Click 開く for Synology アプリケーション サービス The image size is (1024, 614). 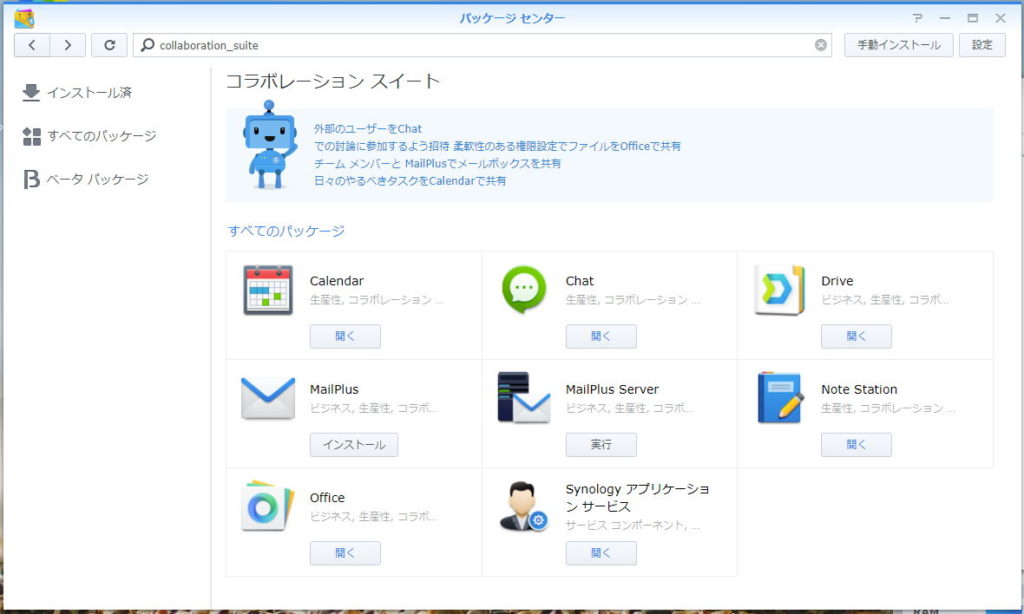click(601, 553)
